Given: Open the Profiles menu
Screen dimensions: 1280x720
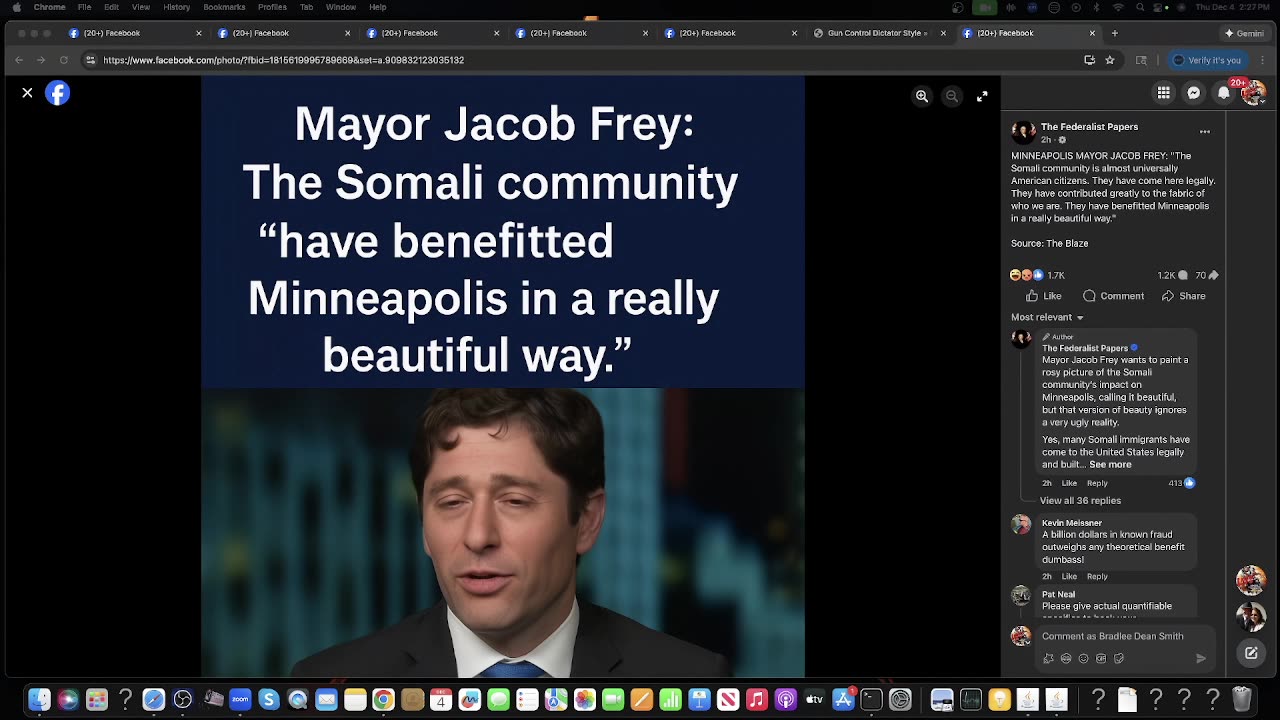Looking at the screenshot, I should point(272,7).
